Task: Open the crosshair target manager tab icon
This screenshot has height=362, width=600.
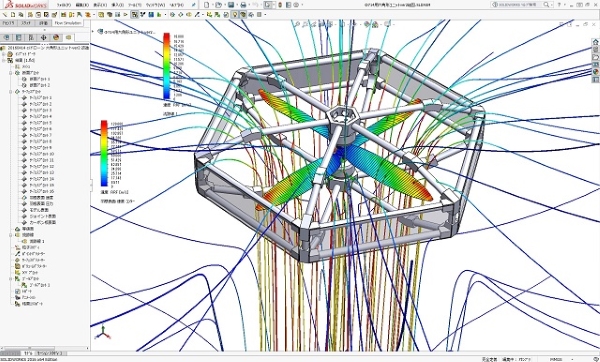Action: point(44,37)
